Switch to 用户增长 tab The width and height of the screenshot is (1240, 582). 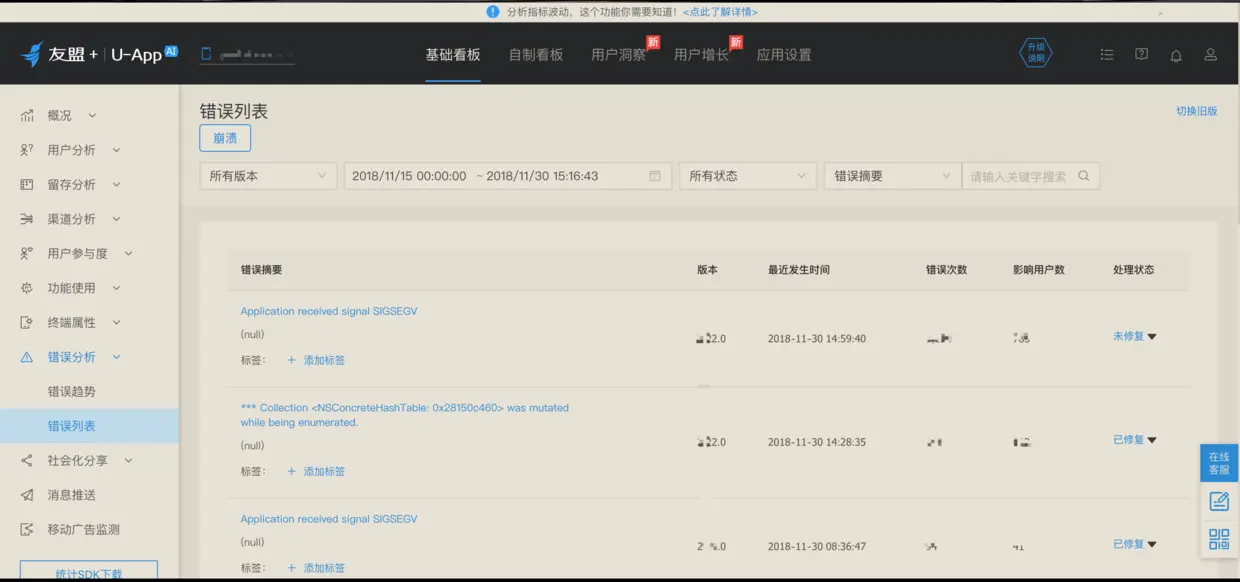pos(702,55)
